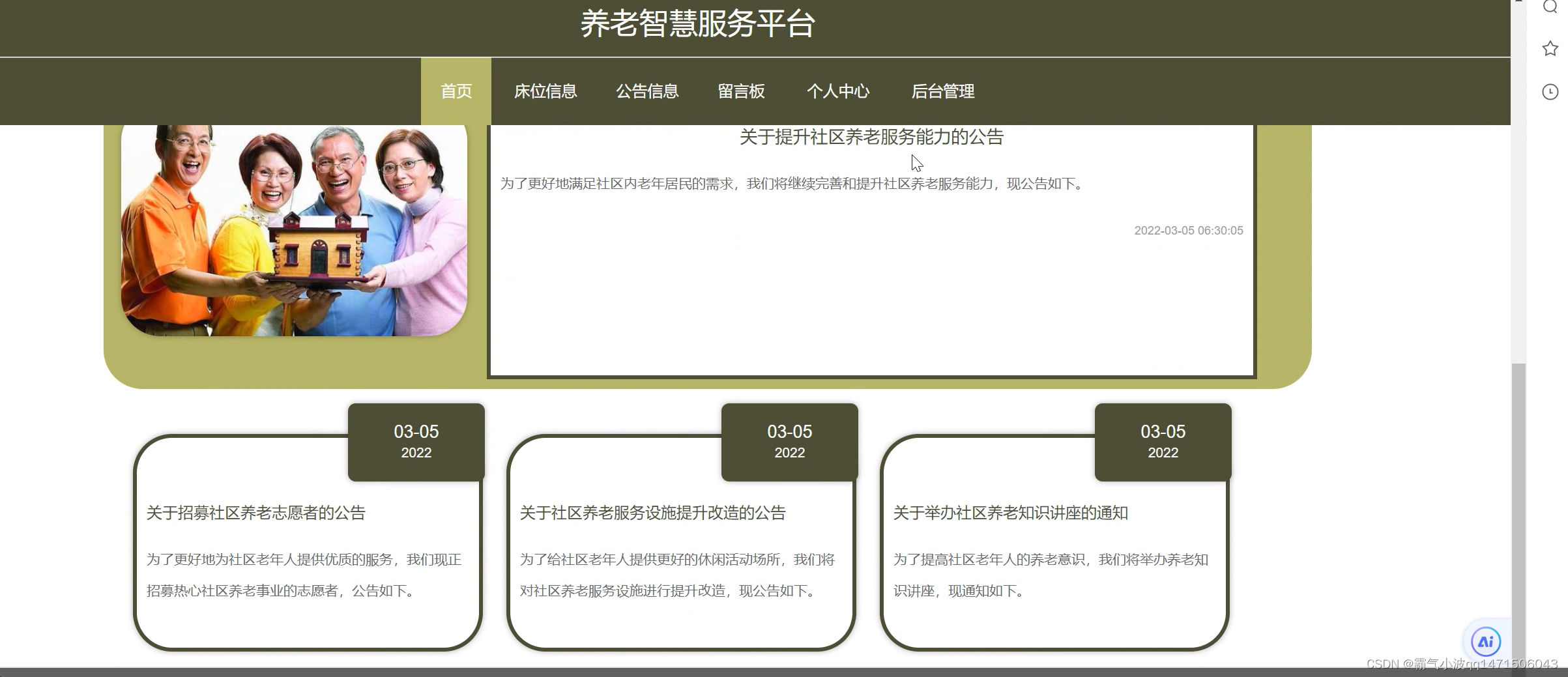1568x677 pixels.
Task: Click the search icon in browser sidebar
Action: (1550, 6)
